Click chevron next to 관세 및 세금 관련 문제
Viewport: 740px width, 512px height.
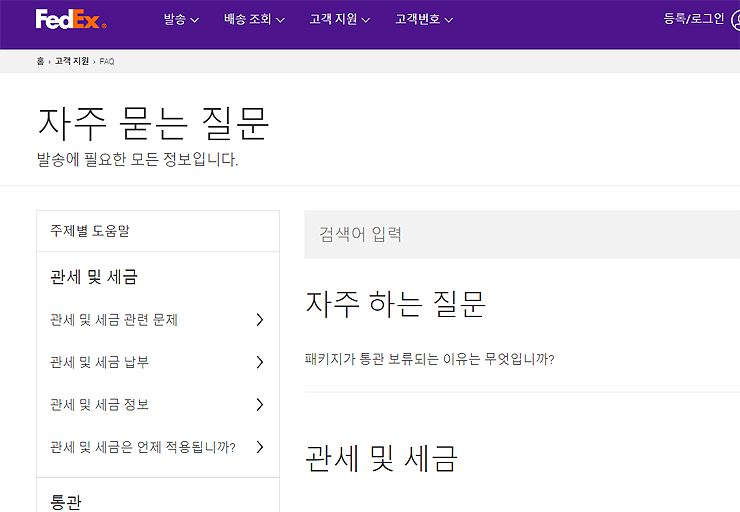pyautogui.click(x=260, y=320)
